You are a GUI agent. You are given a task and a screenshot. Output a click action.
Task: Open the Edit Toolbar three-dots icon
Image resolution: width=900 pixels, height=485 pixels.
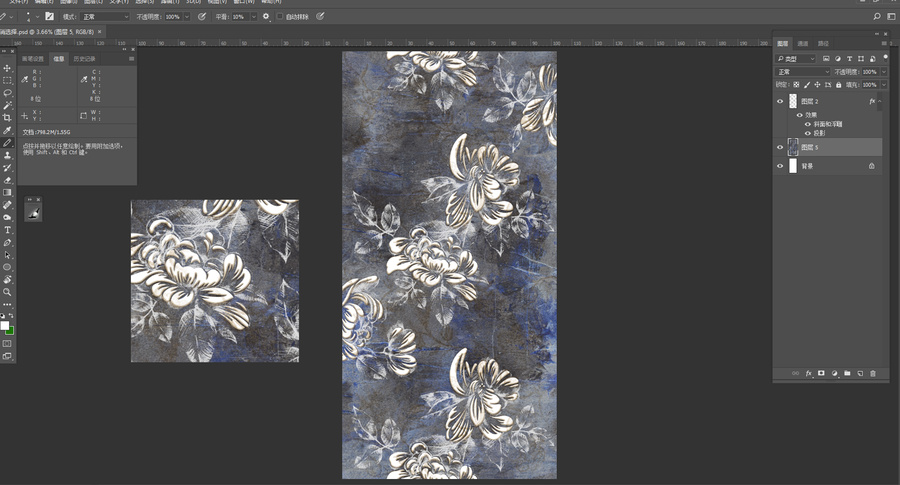7,305
